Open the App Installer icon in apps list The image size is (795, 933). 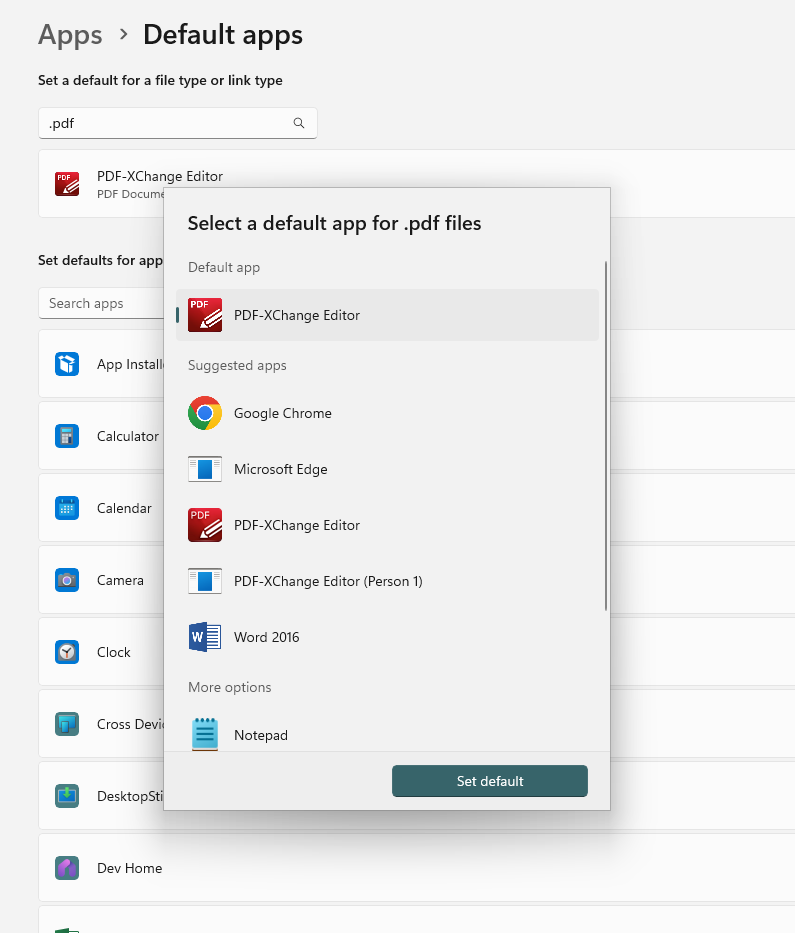click(x=67, y=364)
